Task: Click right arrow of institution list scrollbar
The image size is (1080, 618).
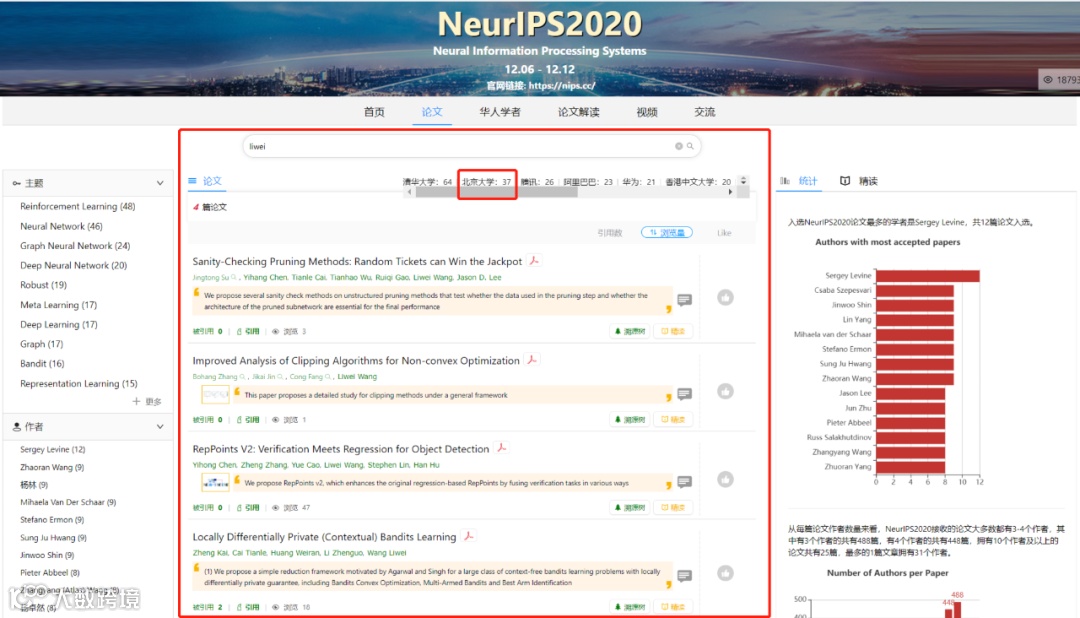Action: pyautogui.click(x=731, y=192)
